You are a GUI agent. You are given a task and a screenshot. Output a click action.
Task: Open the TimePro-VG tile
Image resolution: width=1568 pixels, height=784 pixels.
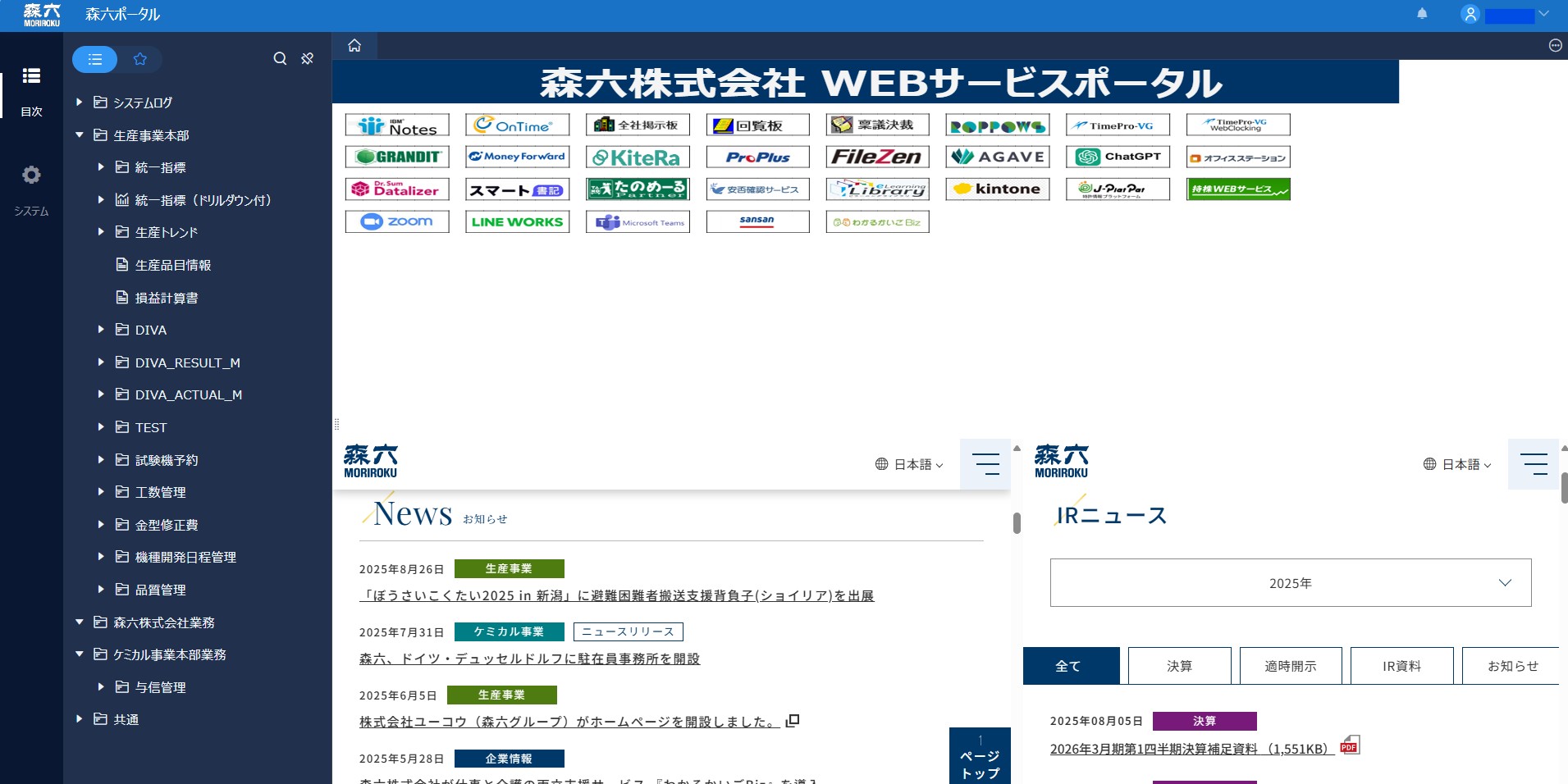1118,125
